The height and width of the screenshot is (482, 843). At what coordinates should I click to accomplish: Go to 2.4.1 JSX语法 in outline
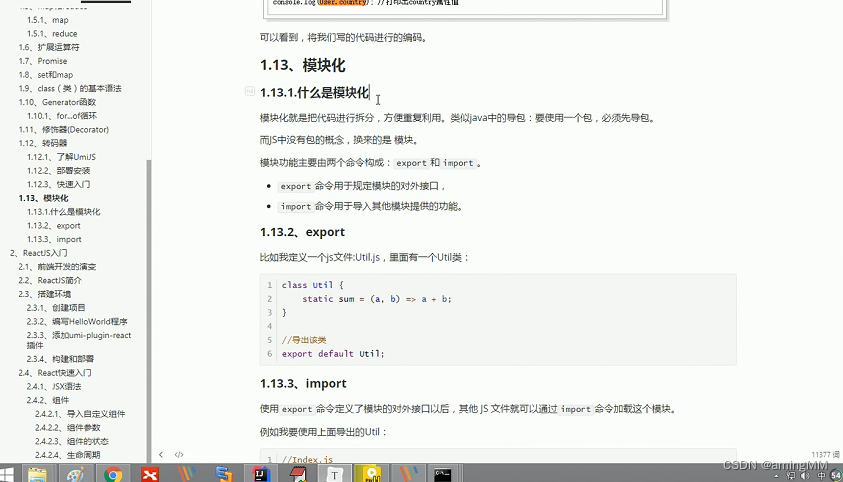click(x=54, y=386)
